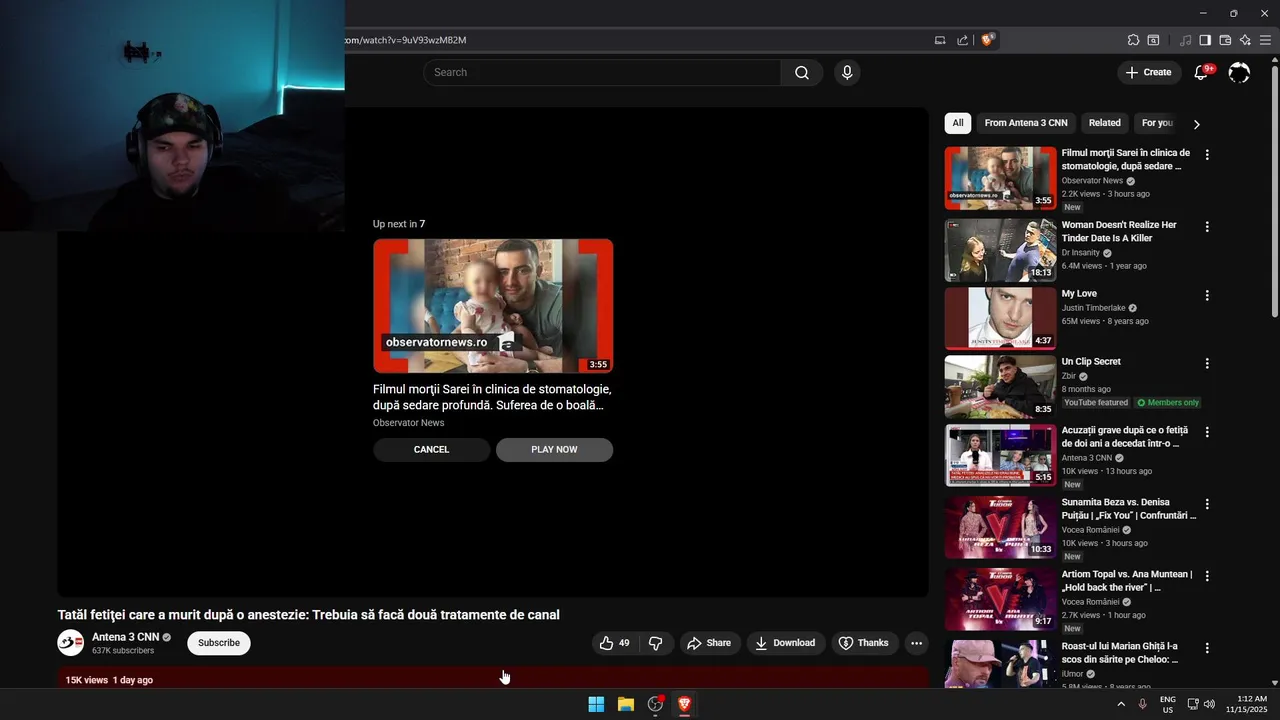Open menu for Sunamita Beza vs. Denisa video
This screenshot has height=720, width=1280.
coord(1207,504)
